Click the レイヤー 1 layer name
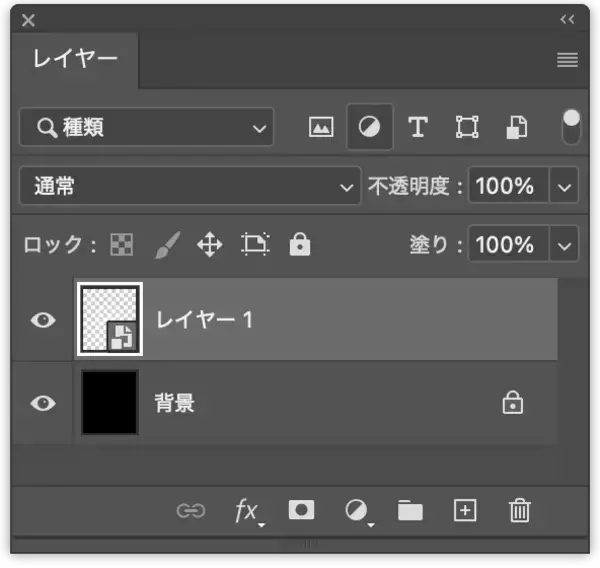This screenshot has height=568, width=600. click(x=205, y=319)
